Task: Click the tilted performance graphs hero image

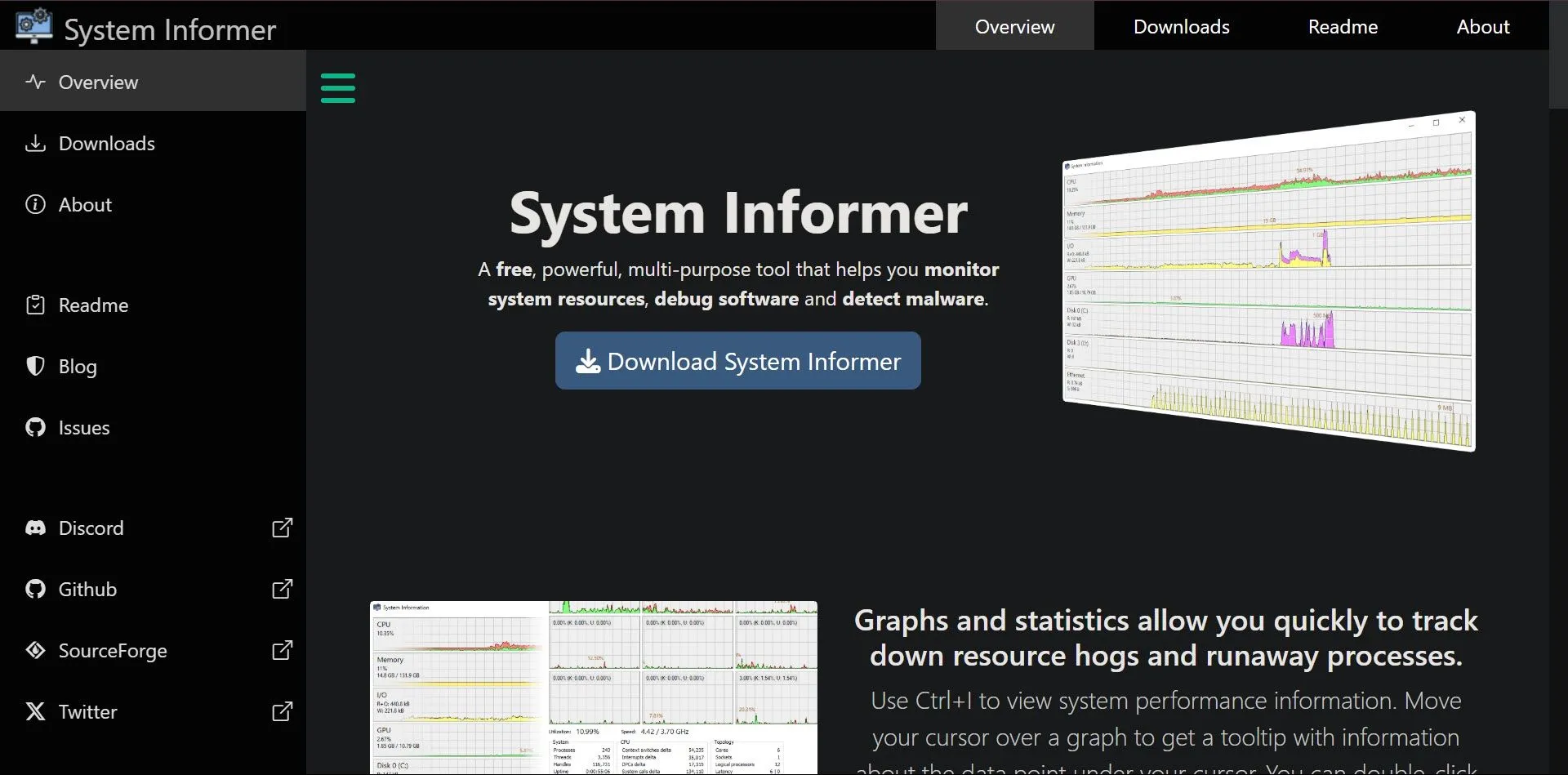Action: [x=1268, y=282]
